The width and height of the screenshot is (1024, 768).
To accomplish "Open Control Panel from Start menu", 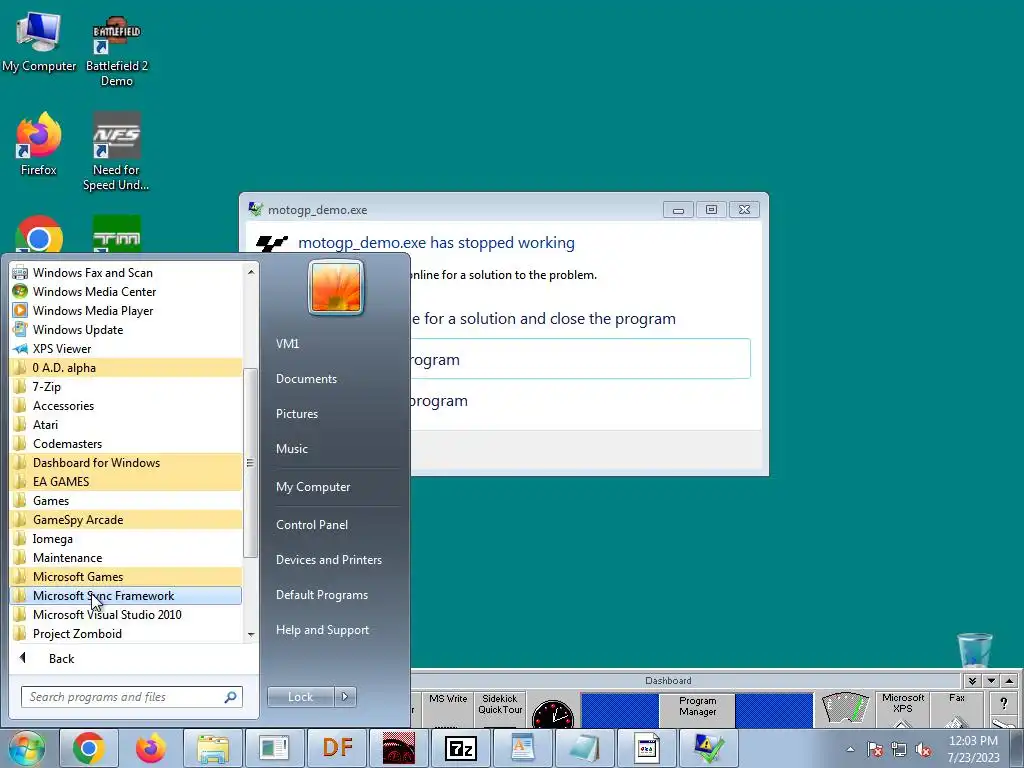I will click(x=312, y=525).
